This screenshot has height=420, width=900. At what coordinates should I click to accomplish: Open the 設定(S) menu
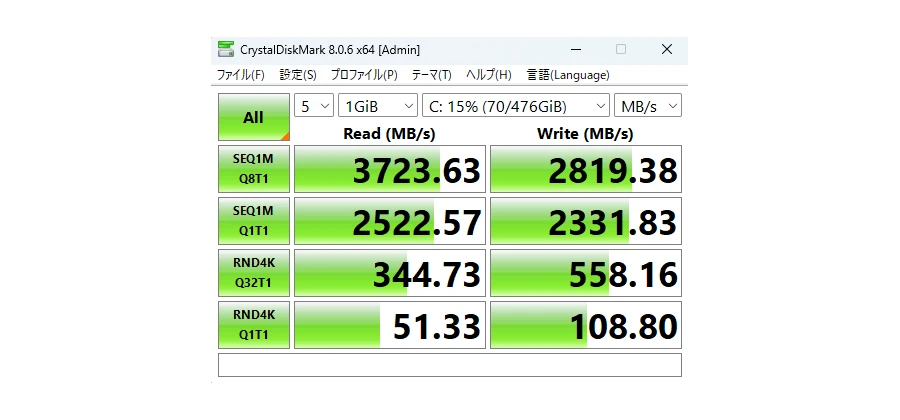[x=298, y=75]
